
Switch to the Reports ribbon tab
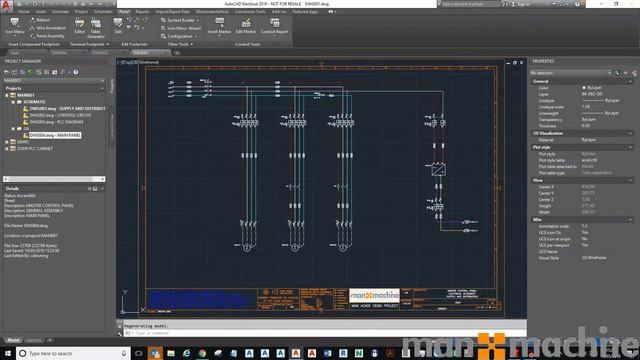[142, 12]
